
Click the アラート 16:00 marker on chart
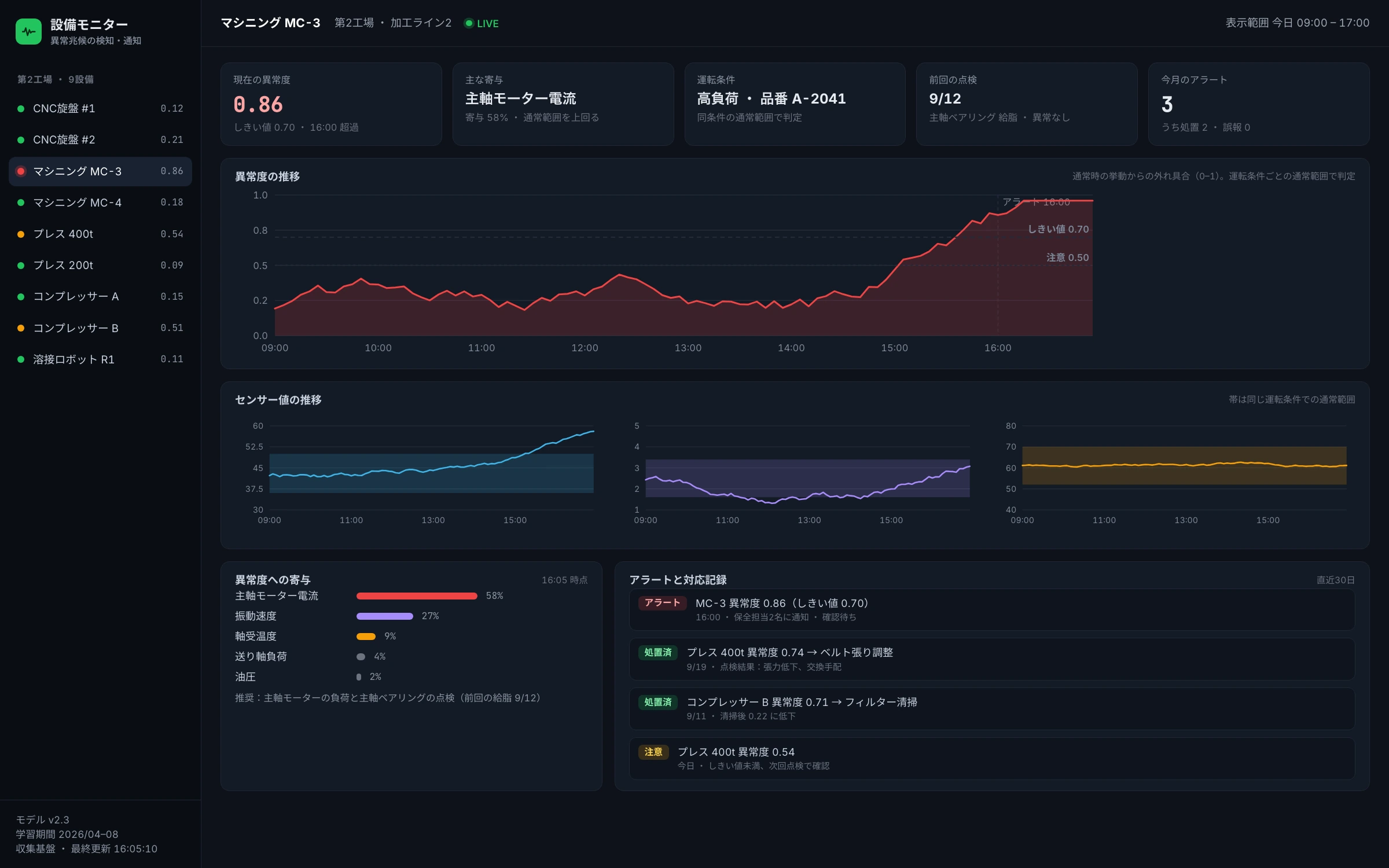1036,202
